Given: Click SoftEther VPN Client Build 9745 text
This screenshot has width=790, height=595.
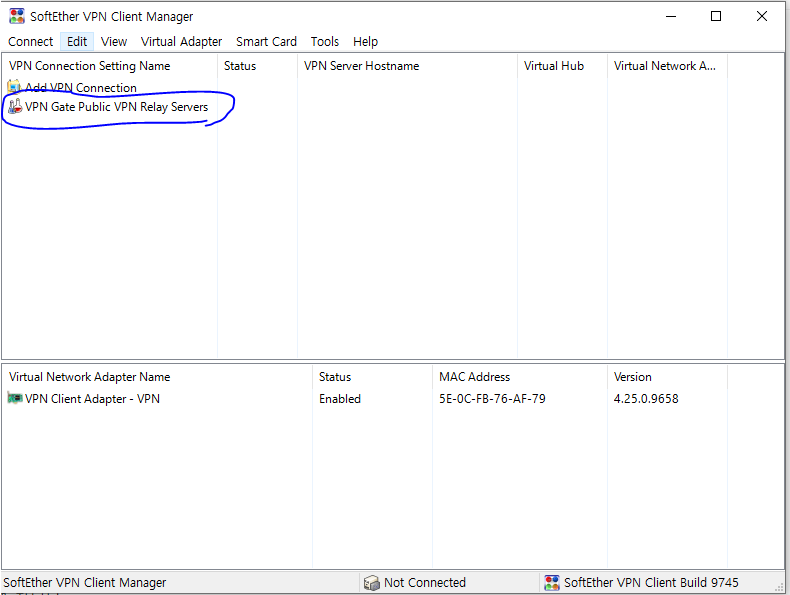Looking at the screenshot, I should pyautogui.click(x=651, y=583).
